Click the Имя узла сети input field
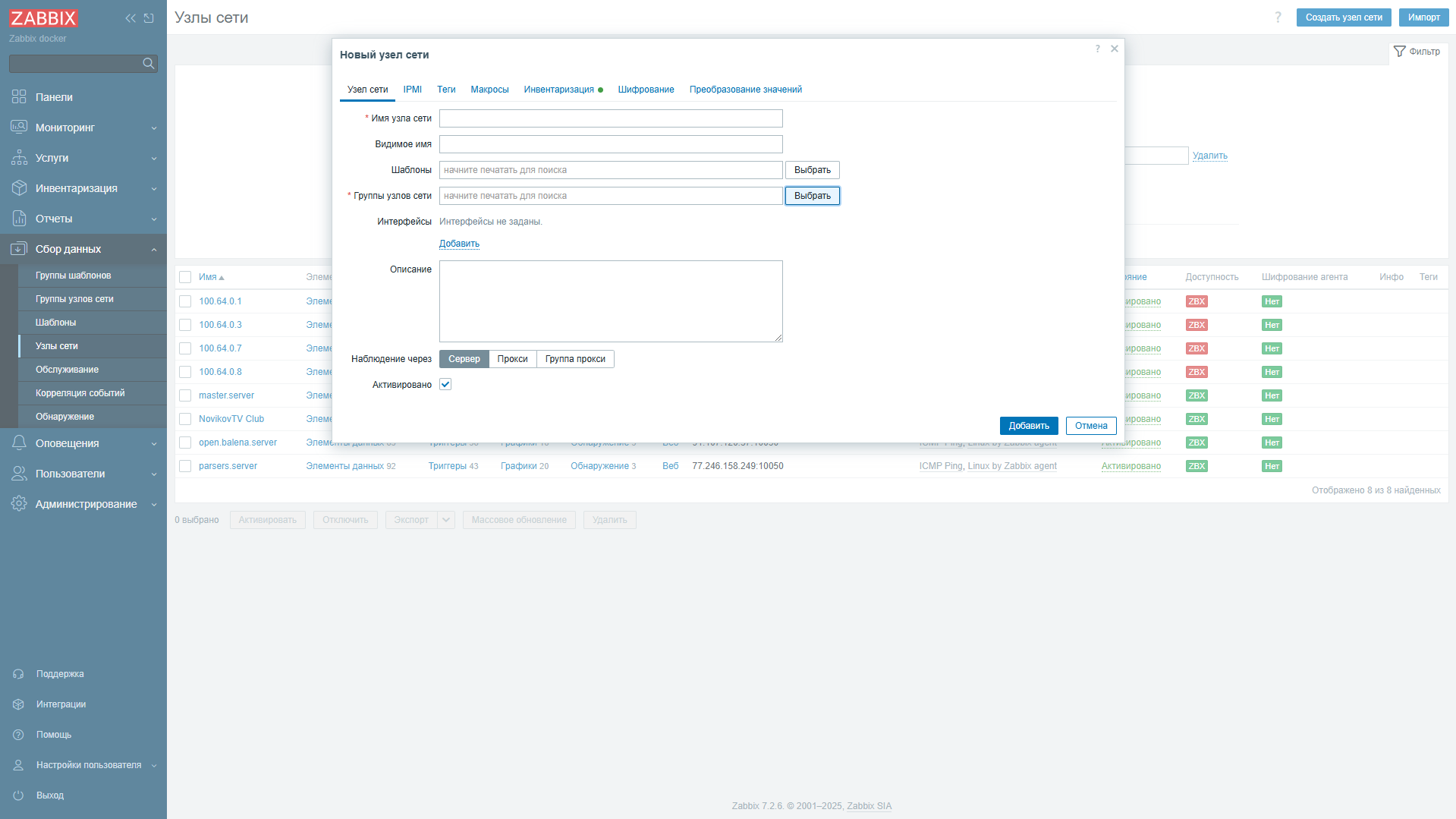This screenshot has width=1456, height=819. point(611,118)
